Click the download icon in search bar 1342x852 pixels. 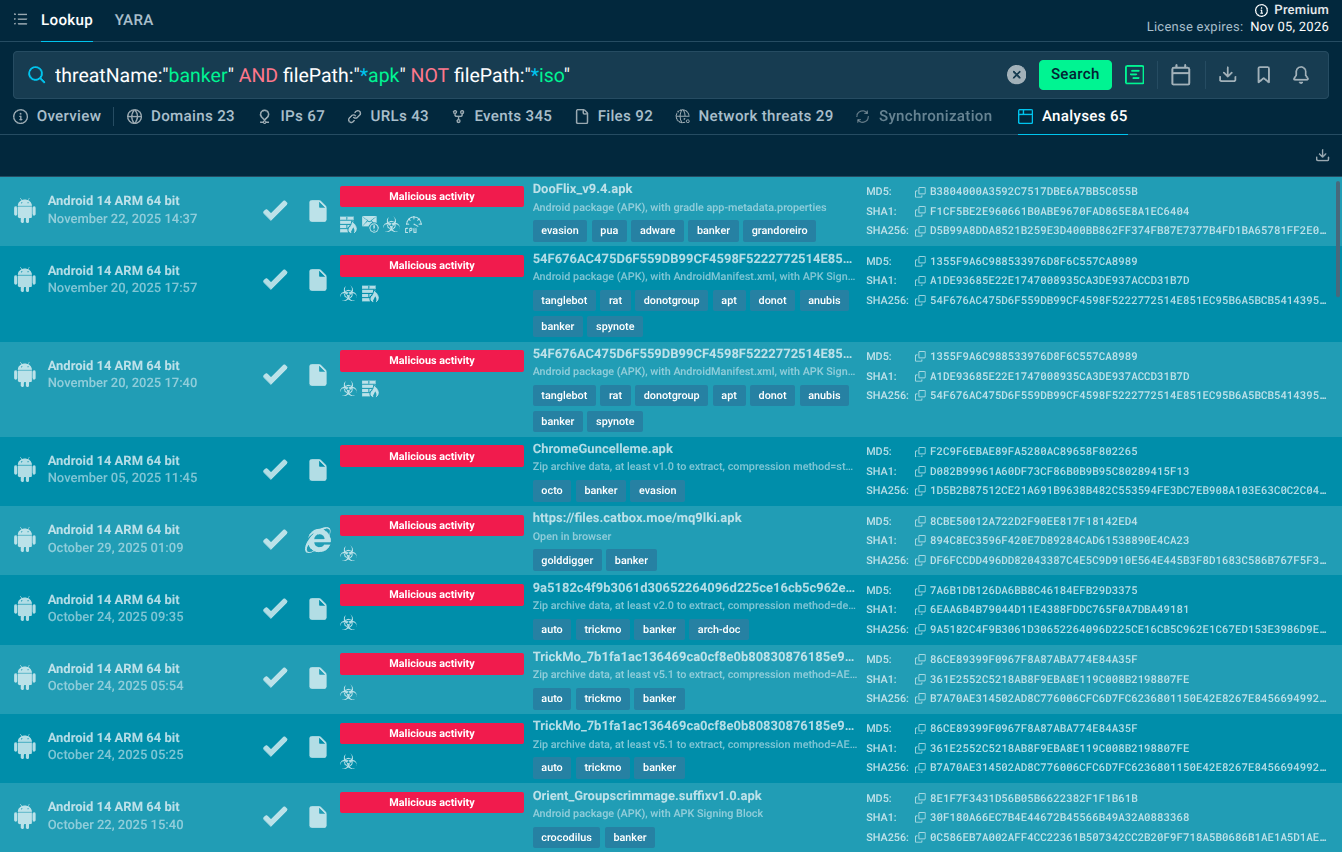coord(1228,75)
